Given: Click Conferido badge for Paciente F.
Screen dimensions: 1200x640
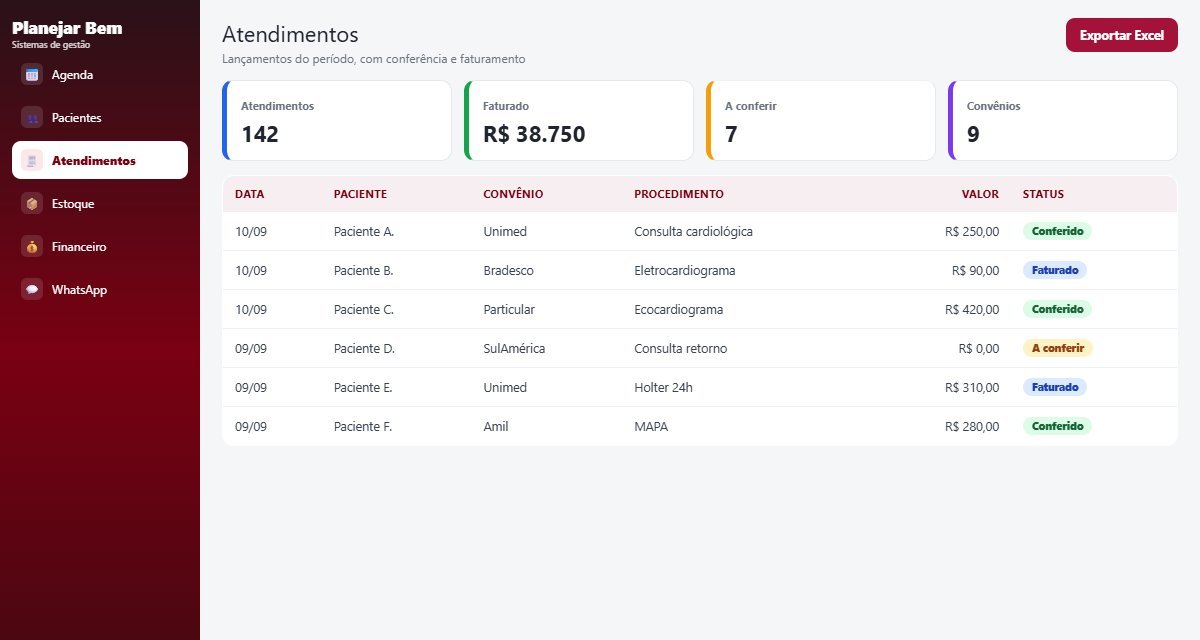Looking at the screenshot, I should click(x=1057, y=426).
